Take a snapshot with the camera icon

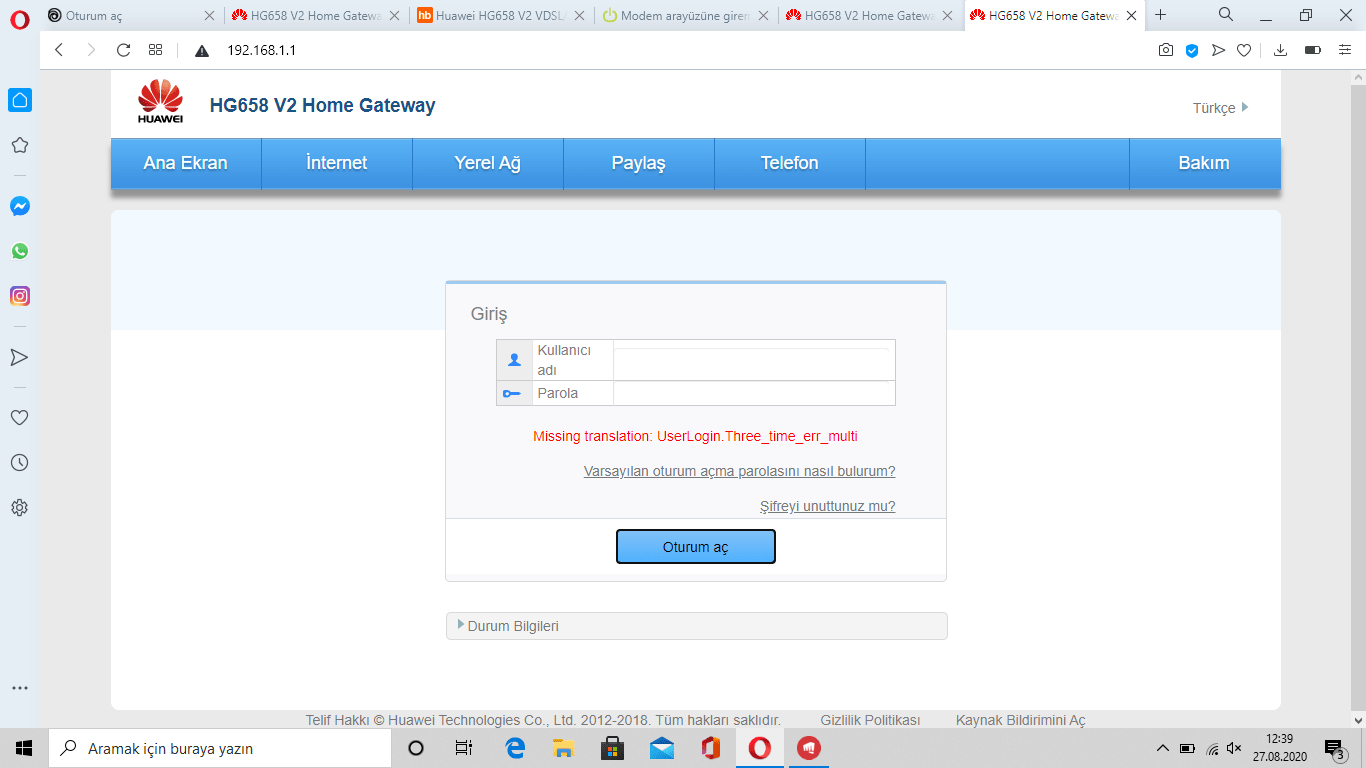(x=1166, y=50)
